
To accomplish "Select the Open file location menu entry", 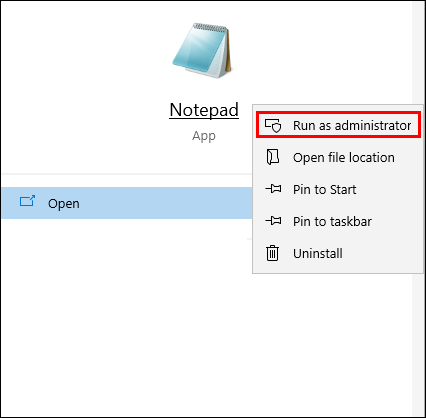I will click(338, 157).
